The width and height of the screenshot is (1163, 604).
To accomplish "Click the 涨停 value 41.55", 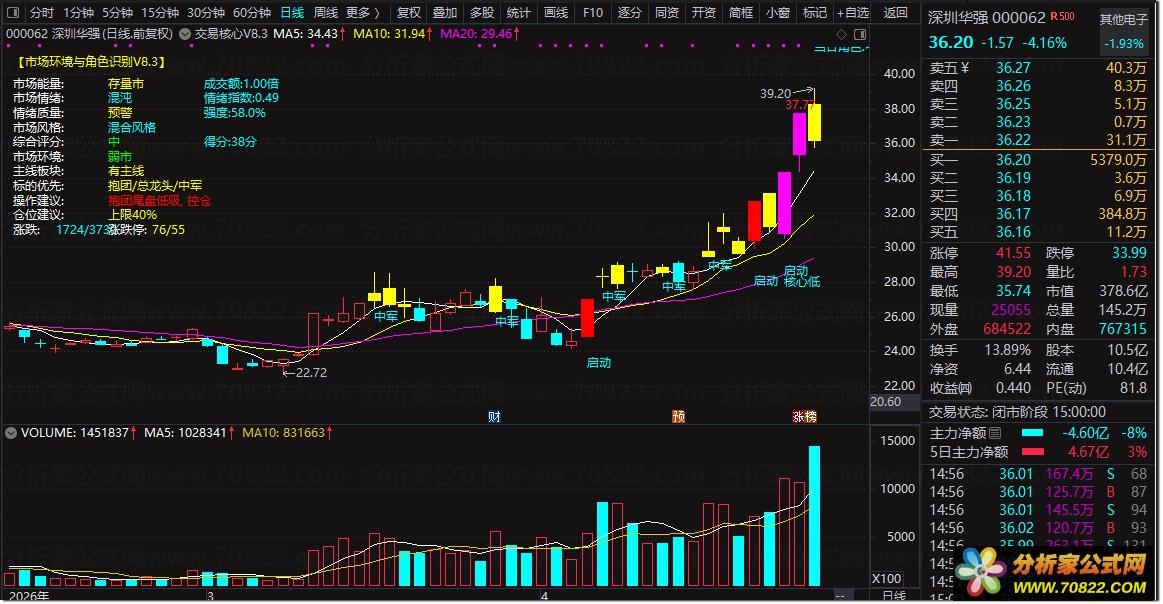I will [1013, 253].
